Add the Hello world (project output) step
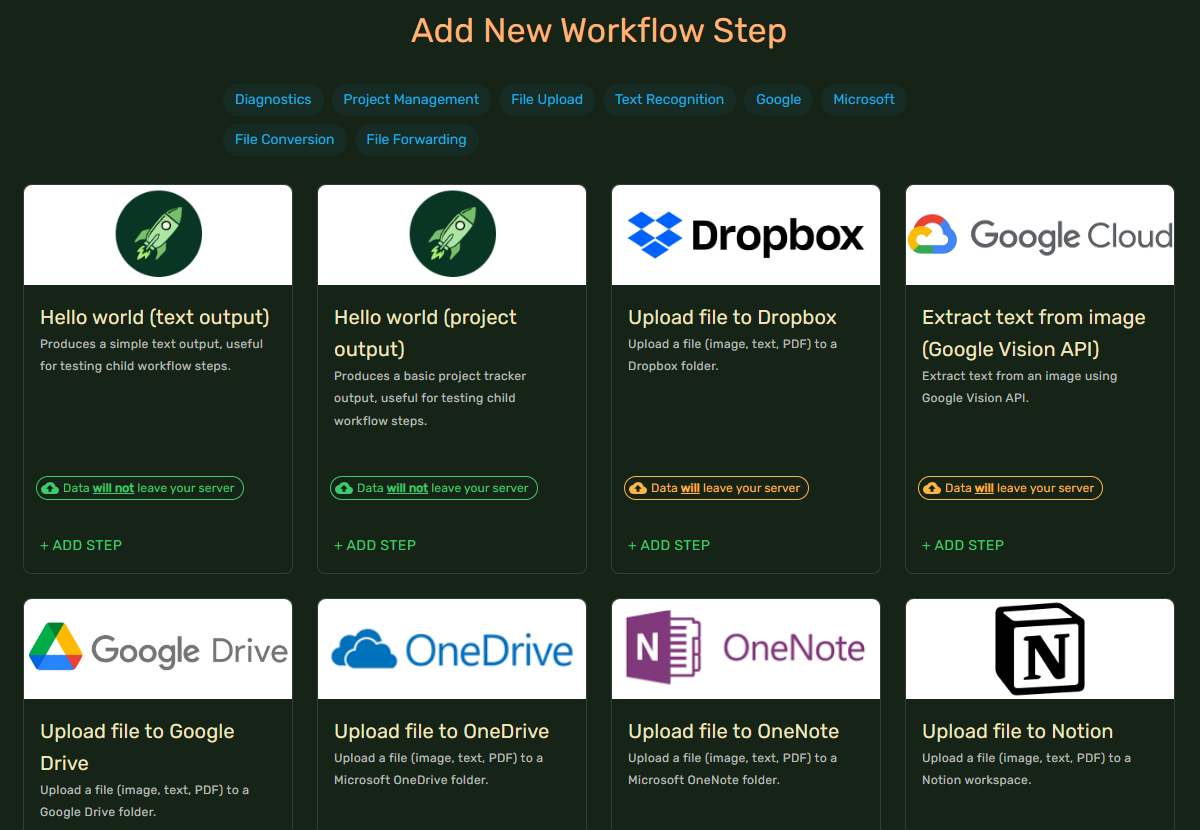1200x830 pixels. point(375,545)
